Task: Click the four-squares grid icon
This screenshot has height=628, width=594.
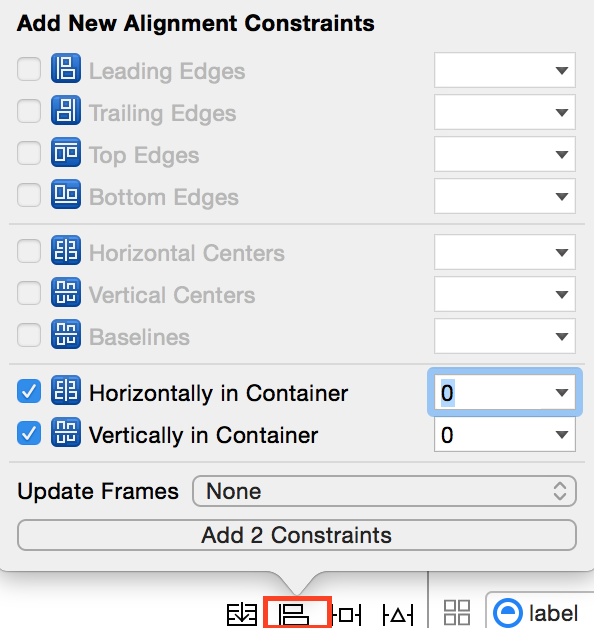Action: pyautogui.click(x=457, y=612)
